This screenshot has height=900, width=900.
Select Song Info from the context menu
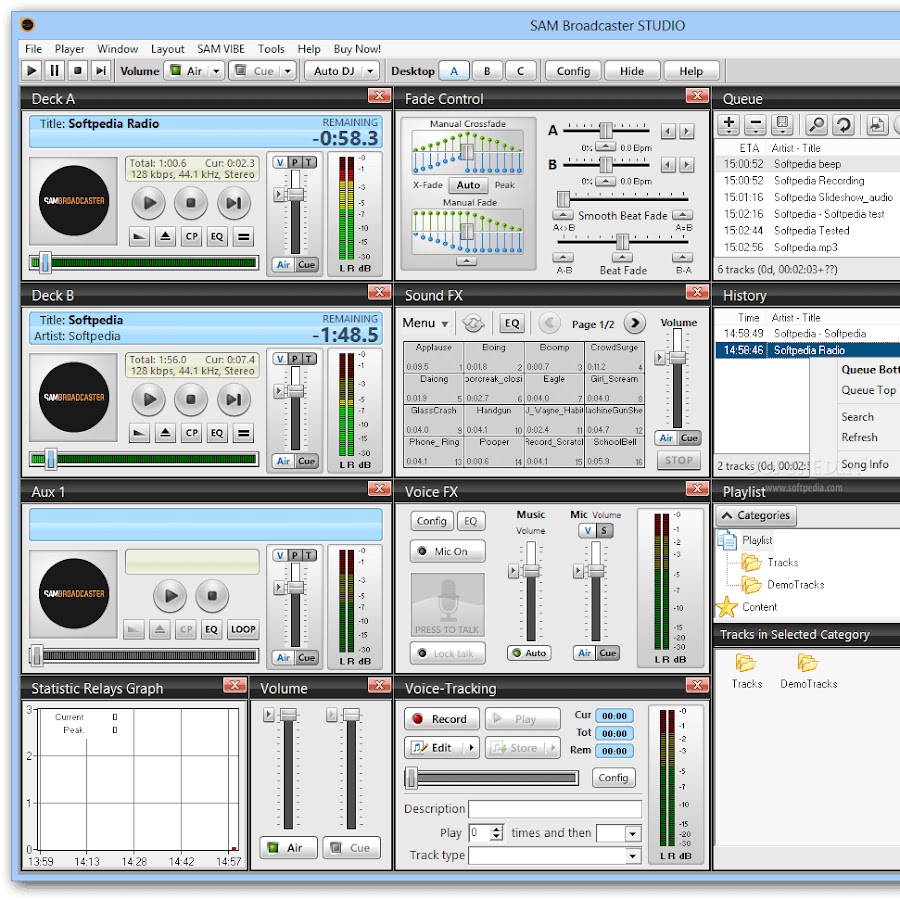[864, 464]
